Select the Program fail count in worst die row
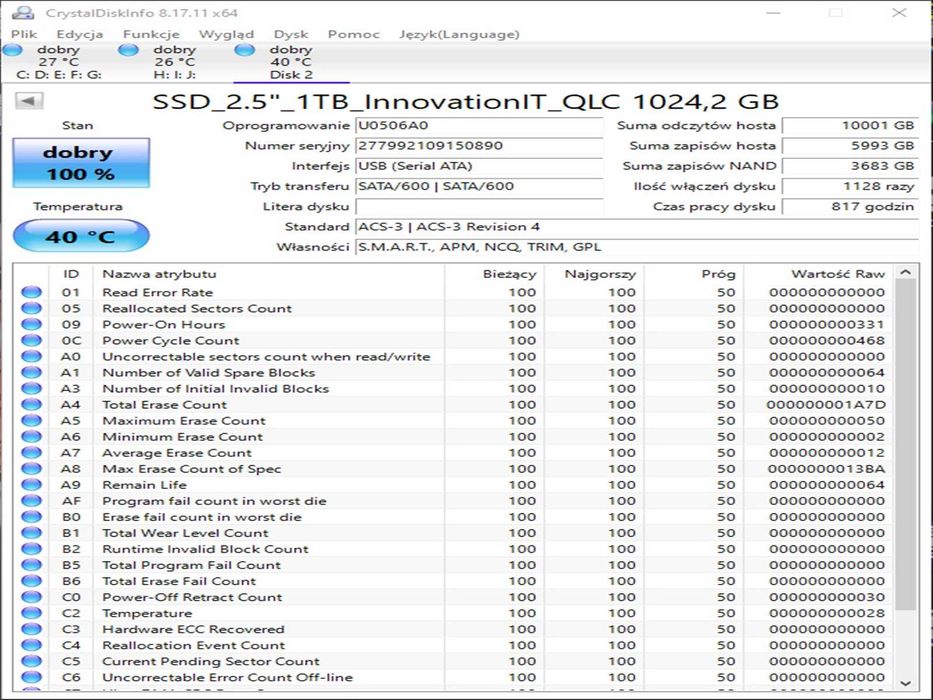The height and width of the screenshot is (700, 933). point(453,501)
